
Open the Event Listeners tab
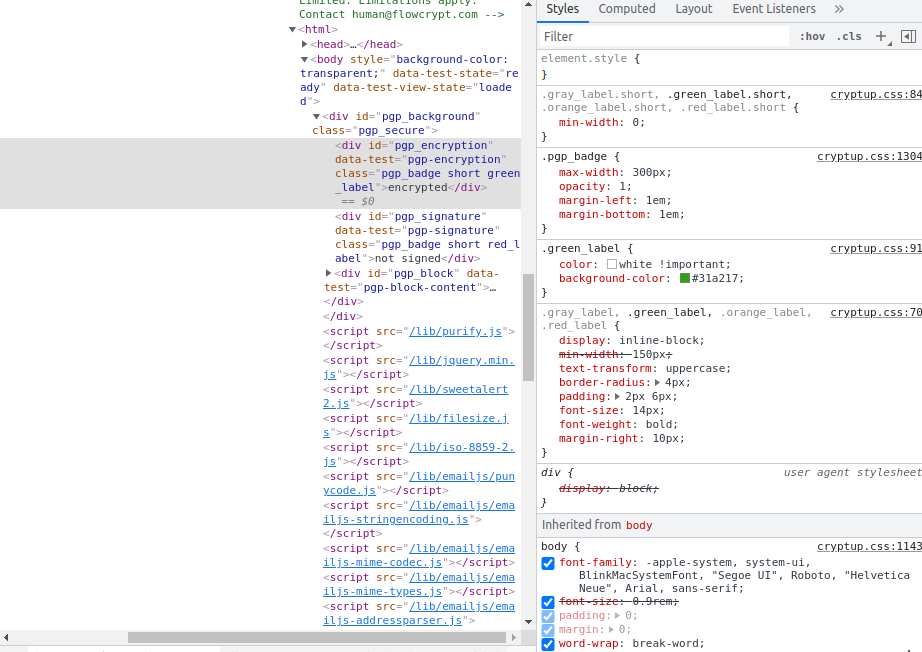[x=774, y=9]
